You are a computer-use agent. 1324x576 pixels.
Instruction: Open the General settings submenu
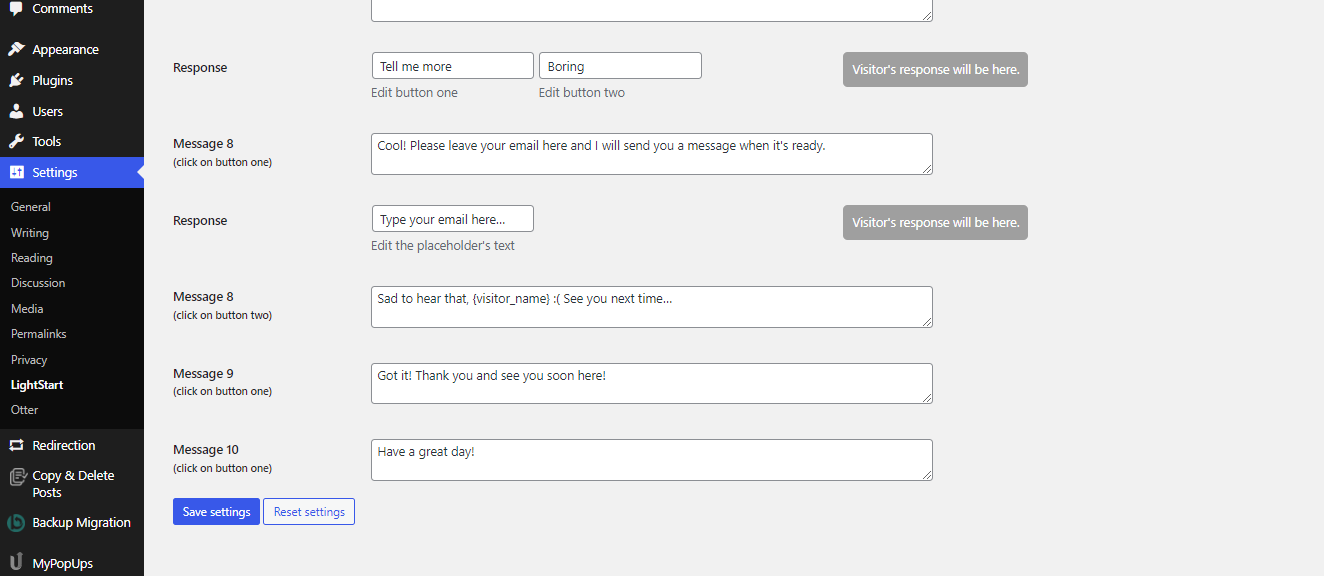[31, 207]
